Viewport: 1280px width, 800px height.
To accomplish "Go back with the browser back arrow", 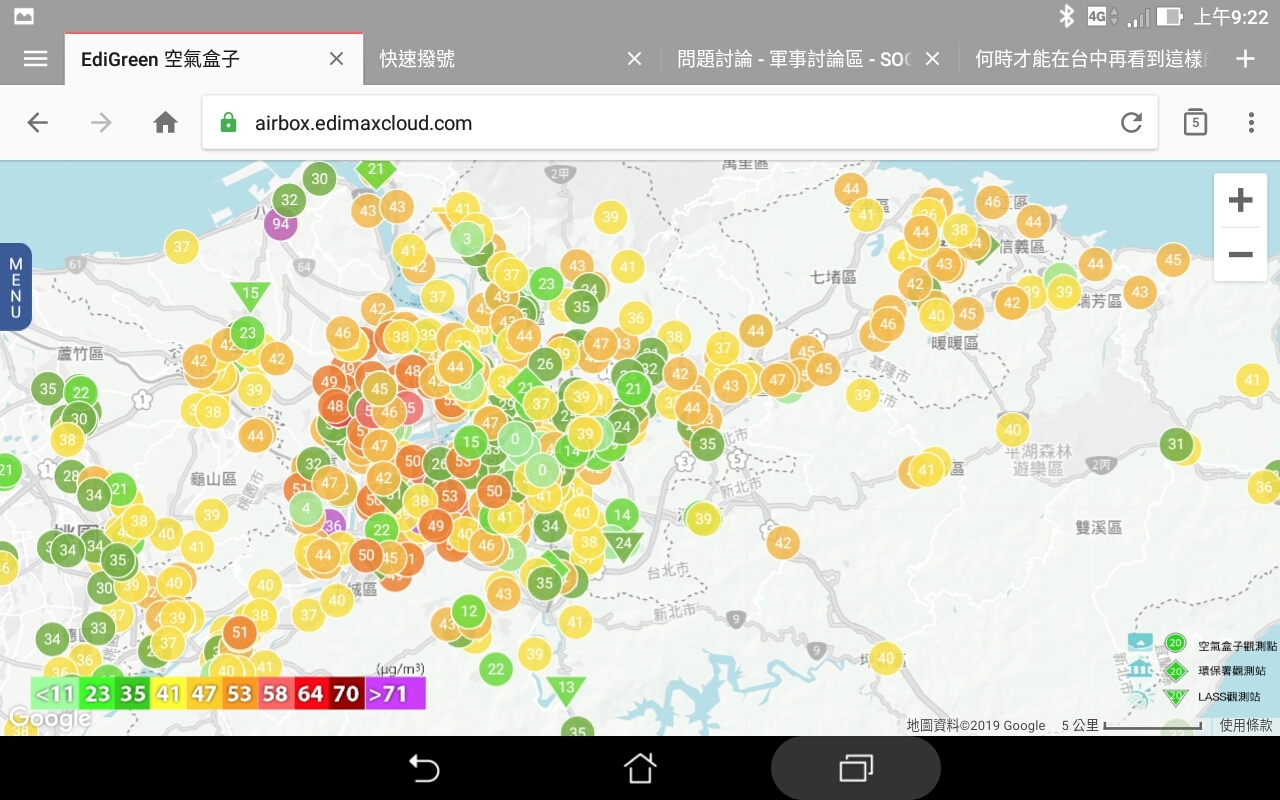I will pos(38,123).
